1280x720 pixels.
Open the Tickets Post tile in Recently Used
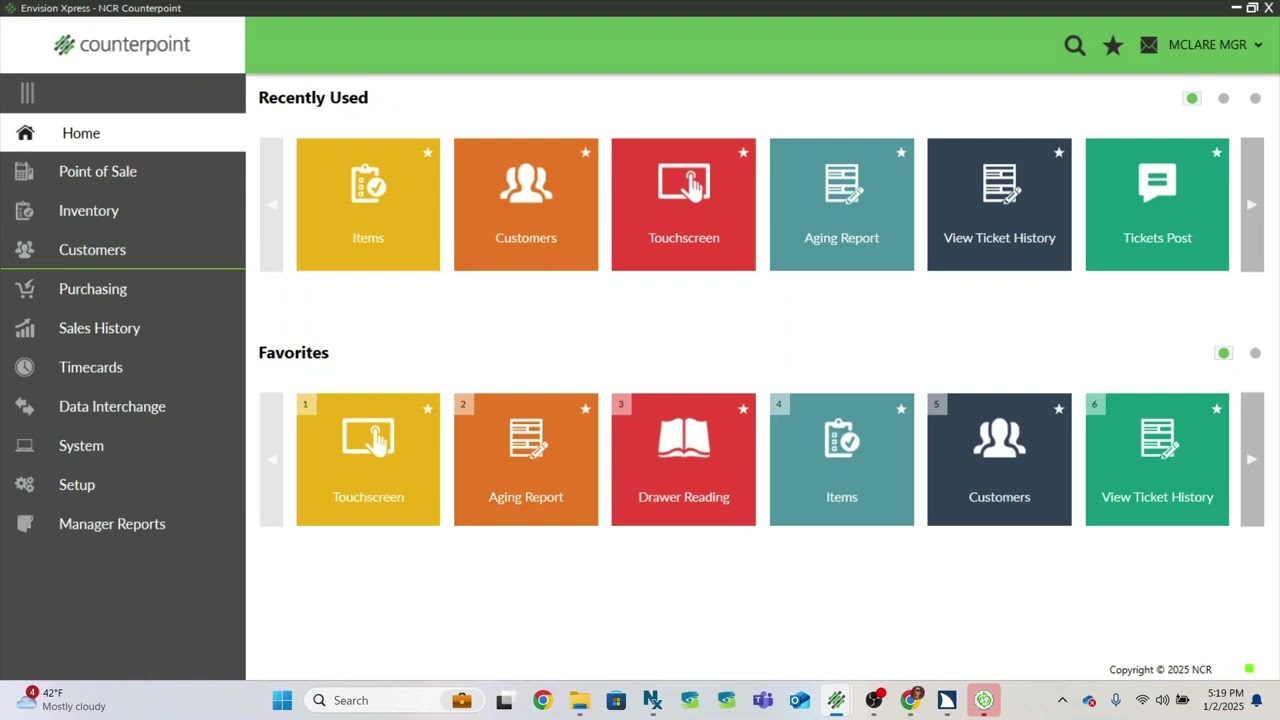pyautogui.click(x=1157, y=204)
